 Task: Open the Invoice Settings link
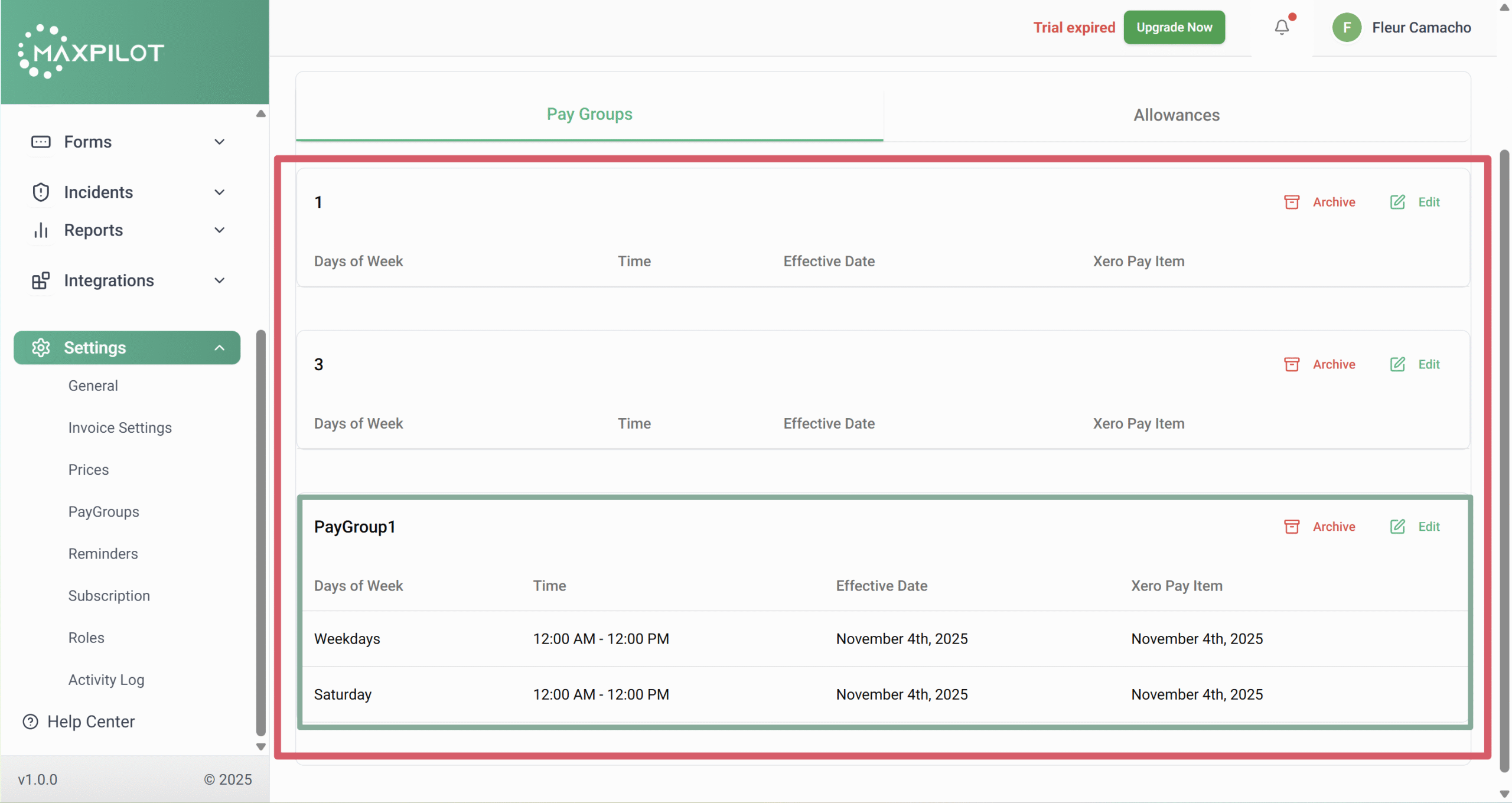(120, 427)
